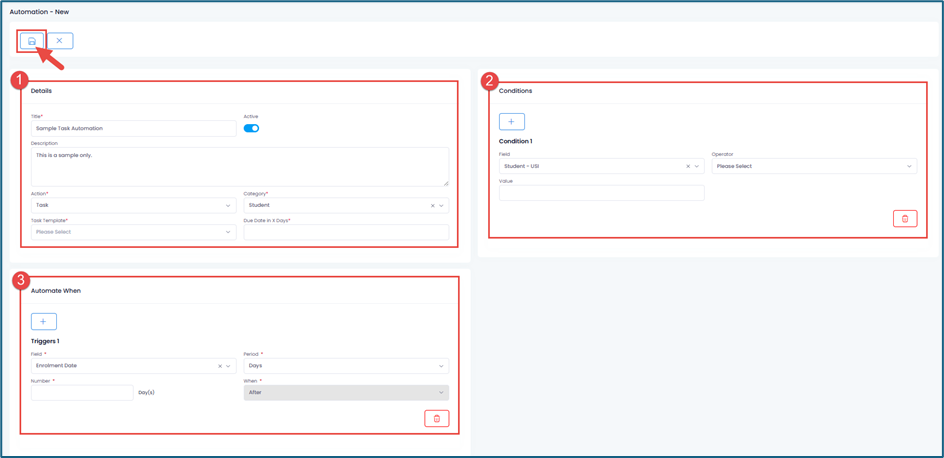Clear the Student category selection
944x458 pixels.
432,206
